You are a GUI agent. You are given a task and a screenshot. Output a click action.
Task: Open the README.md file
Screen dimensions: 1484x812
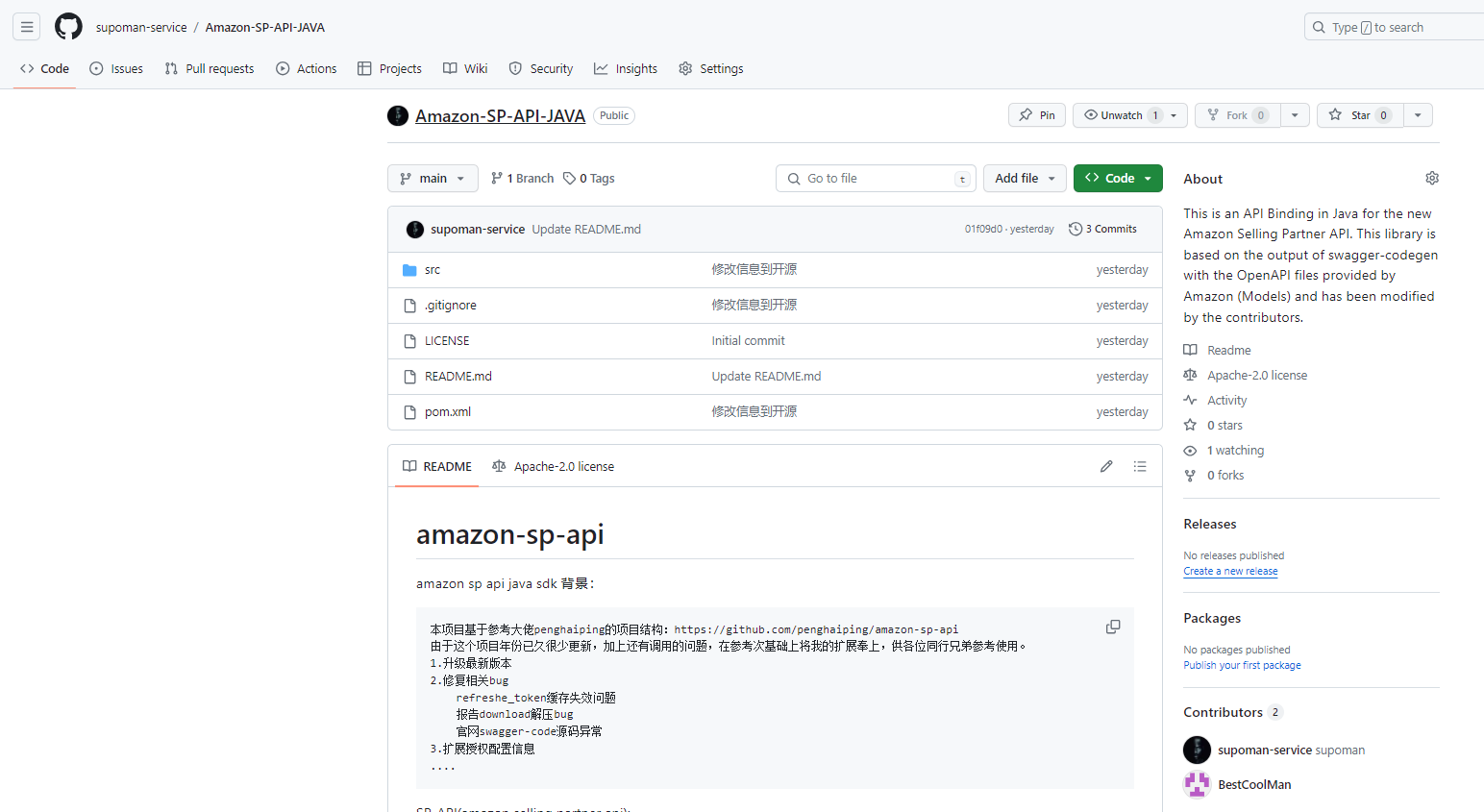[x=458, y=377]
